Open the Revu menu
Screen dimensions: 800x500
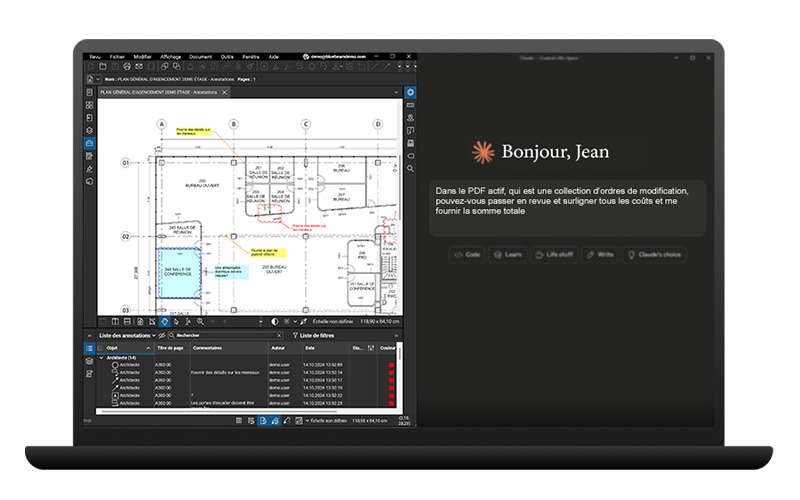tap(95, 57)
